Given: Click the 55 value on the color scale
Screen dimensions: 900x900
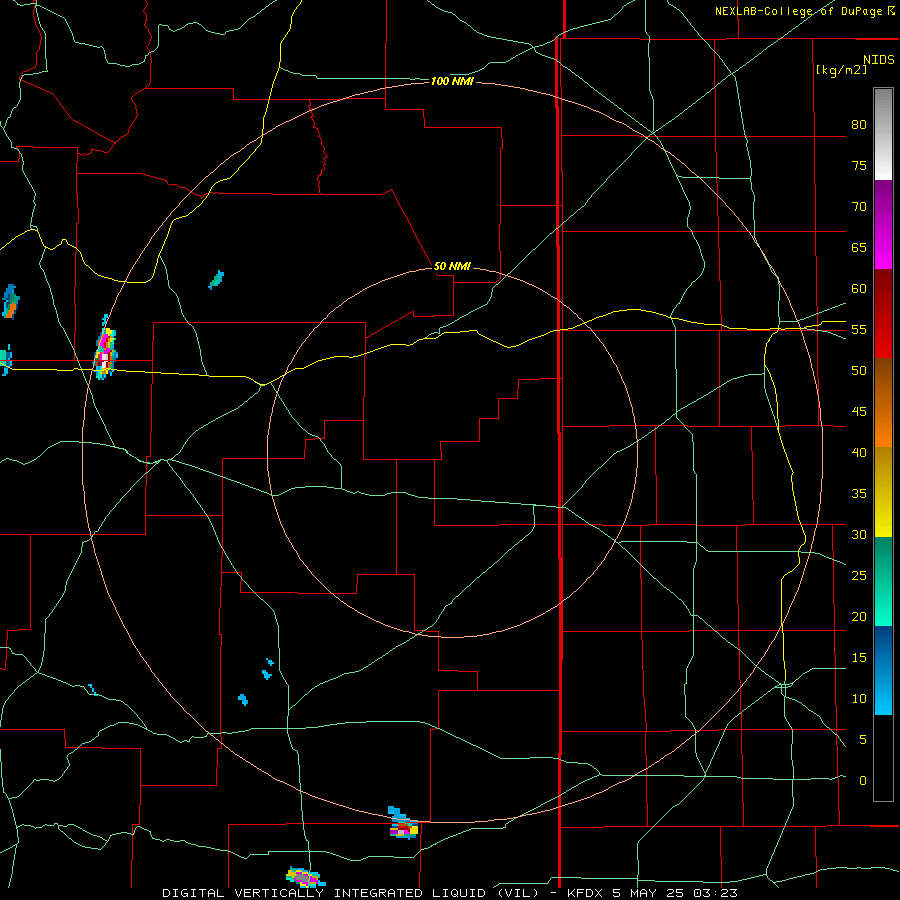Looking at the screenshot, I should [x=859, y=329].
